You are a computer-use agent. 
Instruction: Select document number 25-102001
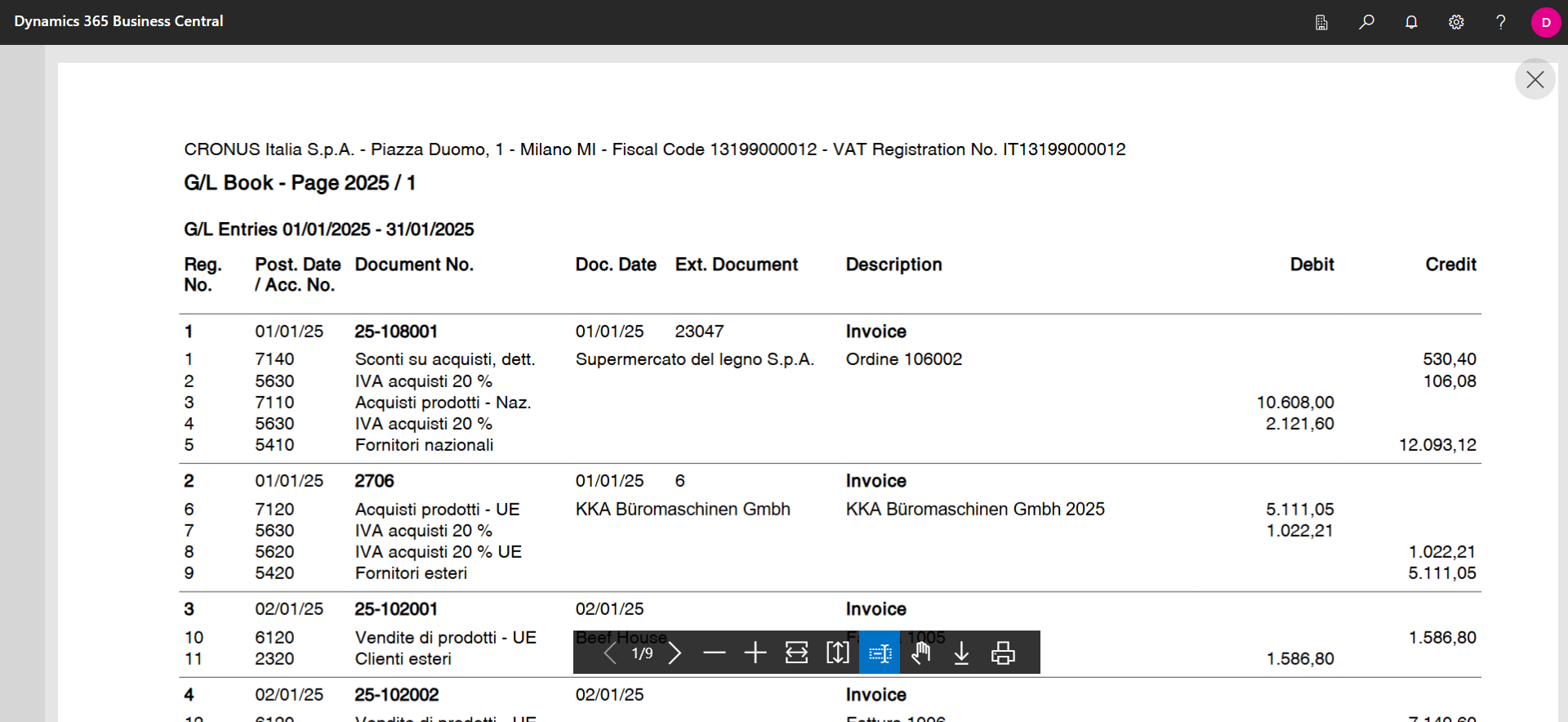pos(396,609)
